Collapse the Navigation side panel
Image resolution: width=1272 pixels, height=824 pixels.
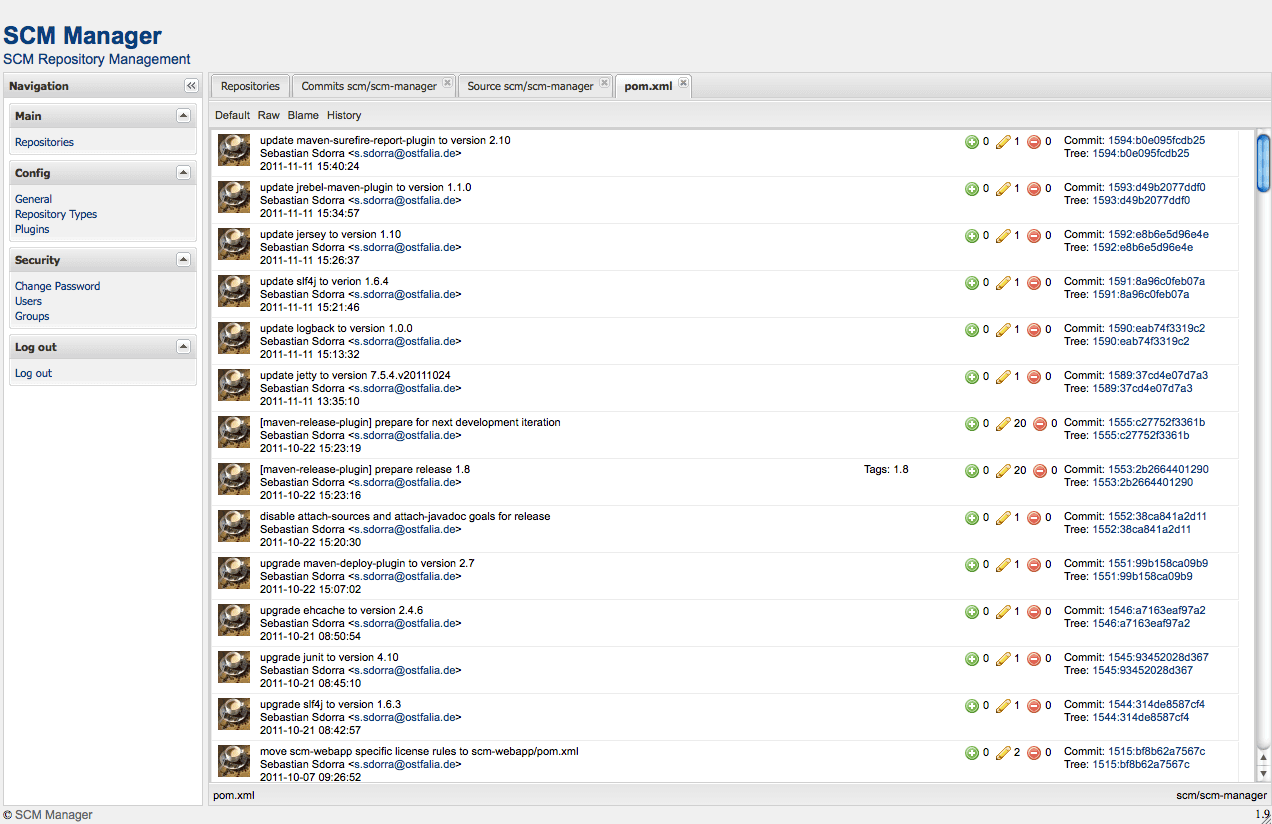(191, 86)
